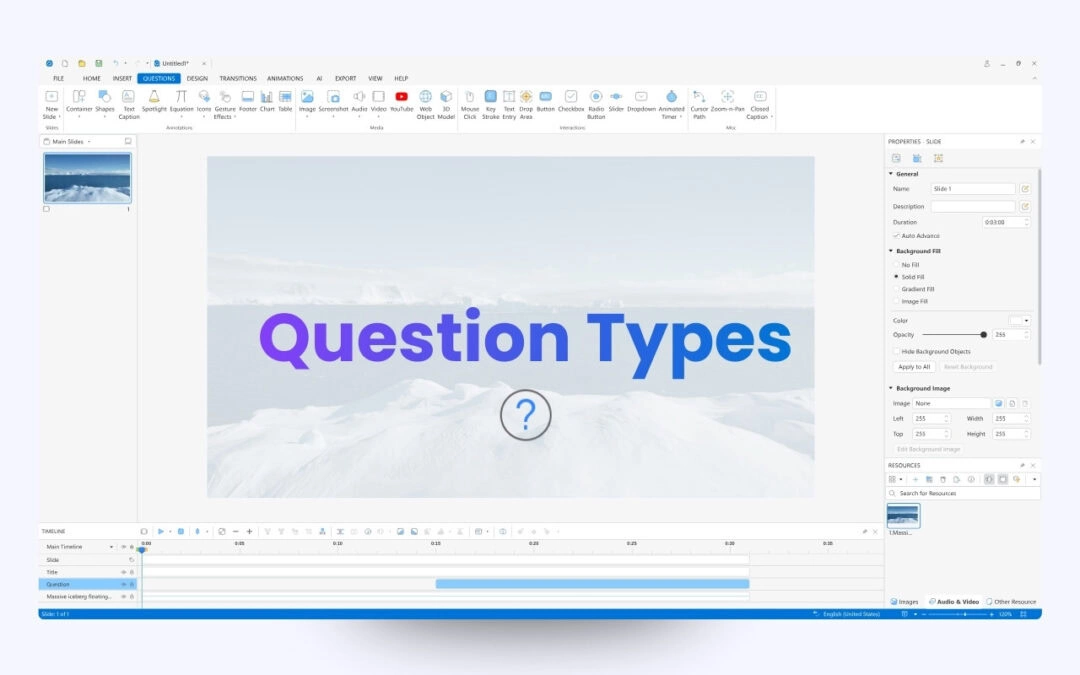Insert a Chart
Viewport: 1080px width, 675px height.
click(267, 101)
